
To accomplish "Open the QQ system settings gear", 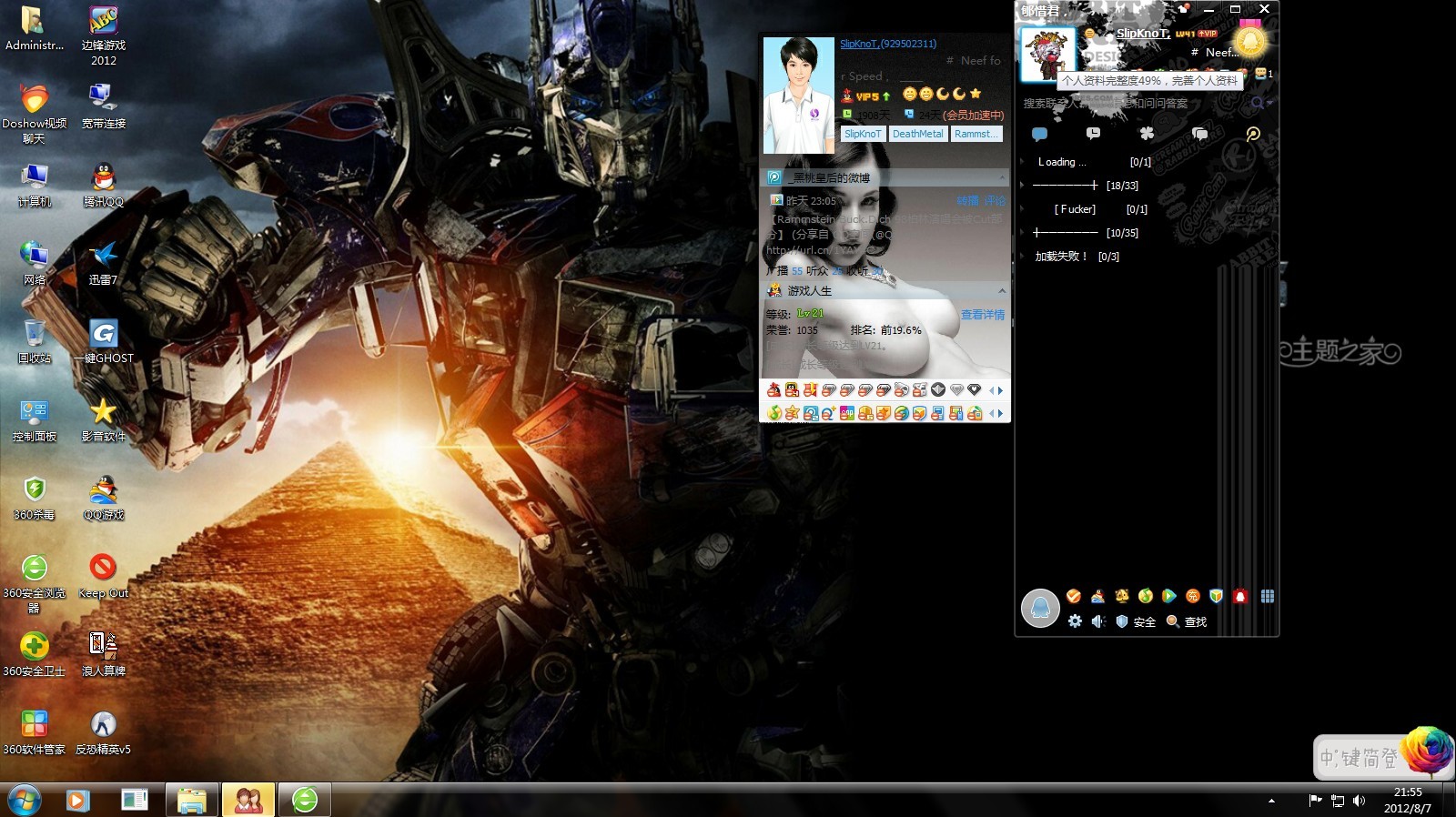I will click(1075, 621).
